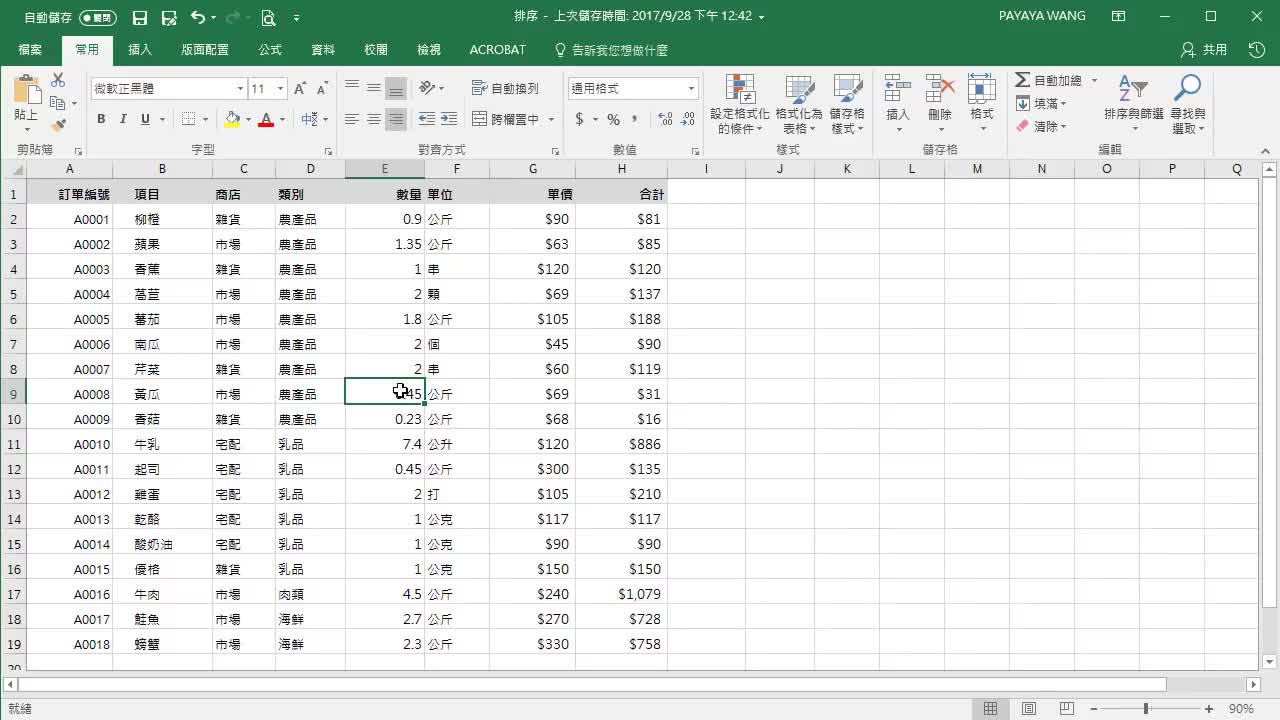
Task: Click the Cut scissors icon
Action: 58,80
